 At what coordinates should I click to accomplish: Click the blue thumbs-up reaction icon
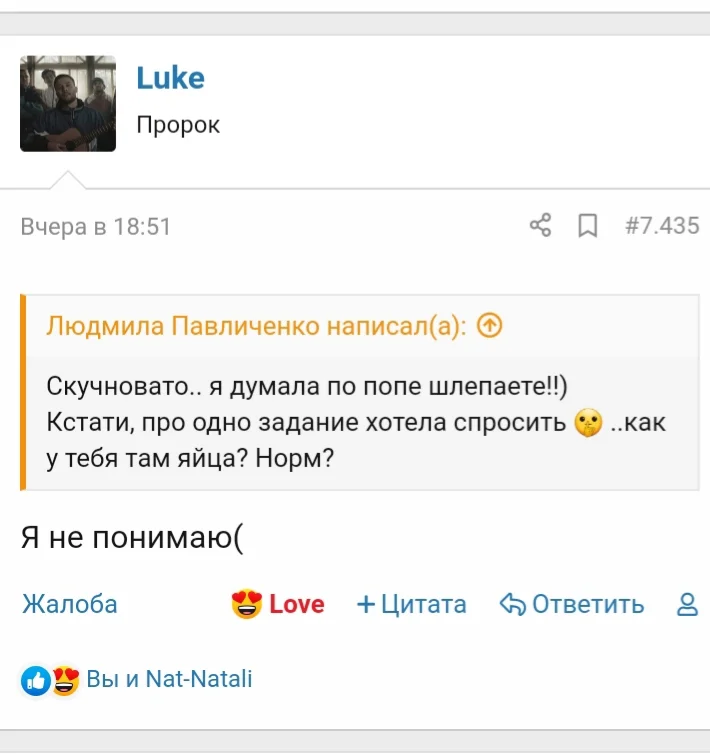[x=36, y=681]
